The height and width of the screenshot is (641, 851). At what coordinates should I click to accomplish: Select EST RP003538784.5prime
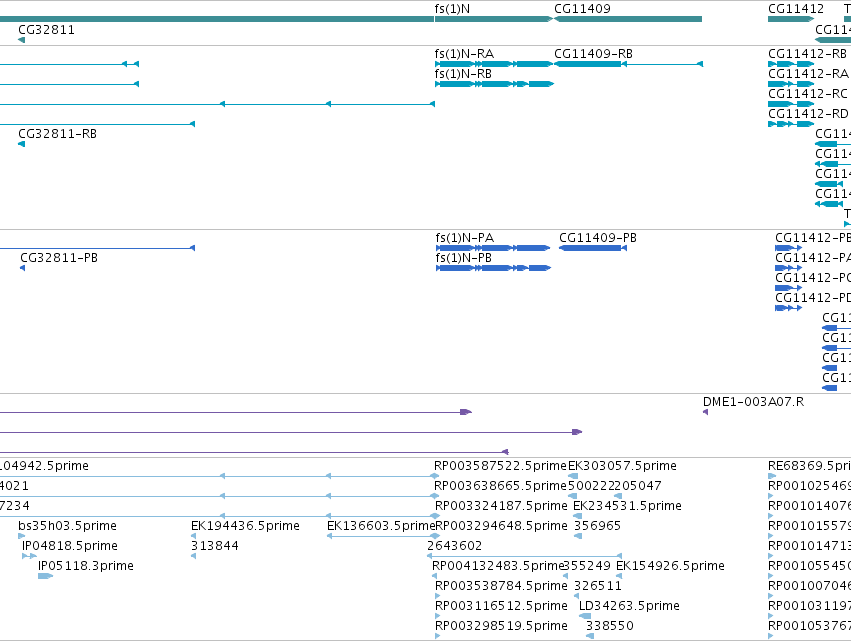(x=501, y=586)
